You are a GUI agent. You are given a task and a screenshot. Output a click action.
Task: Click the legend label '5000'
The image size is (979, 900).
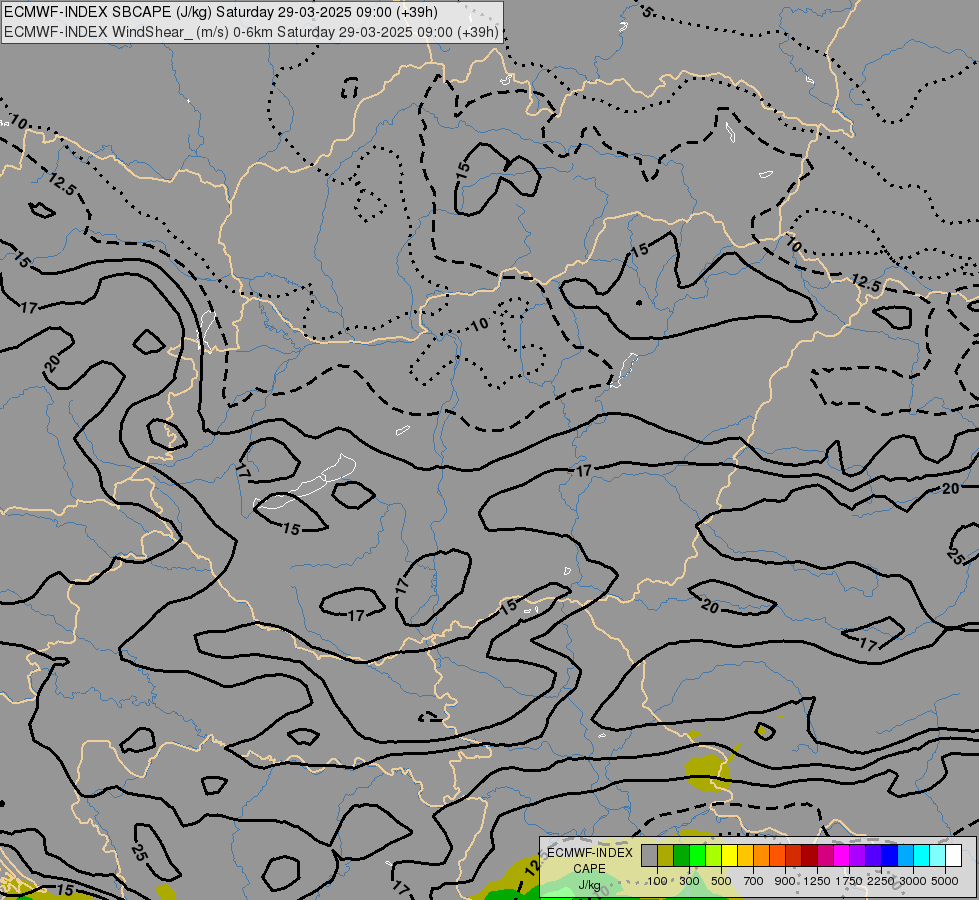pyautogui.click(x=945, y=881)
